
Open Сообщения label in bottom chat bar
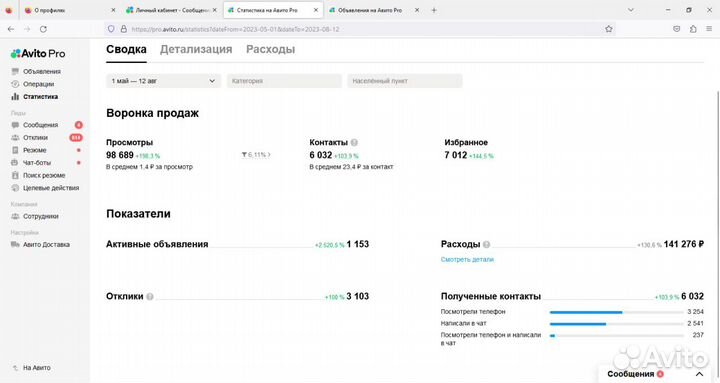tap(630, 374)
